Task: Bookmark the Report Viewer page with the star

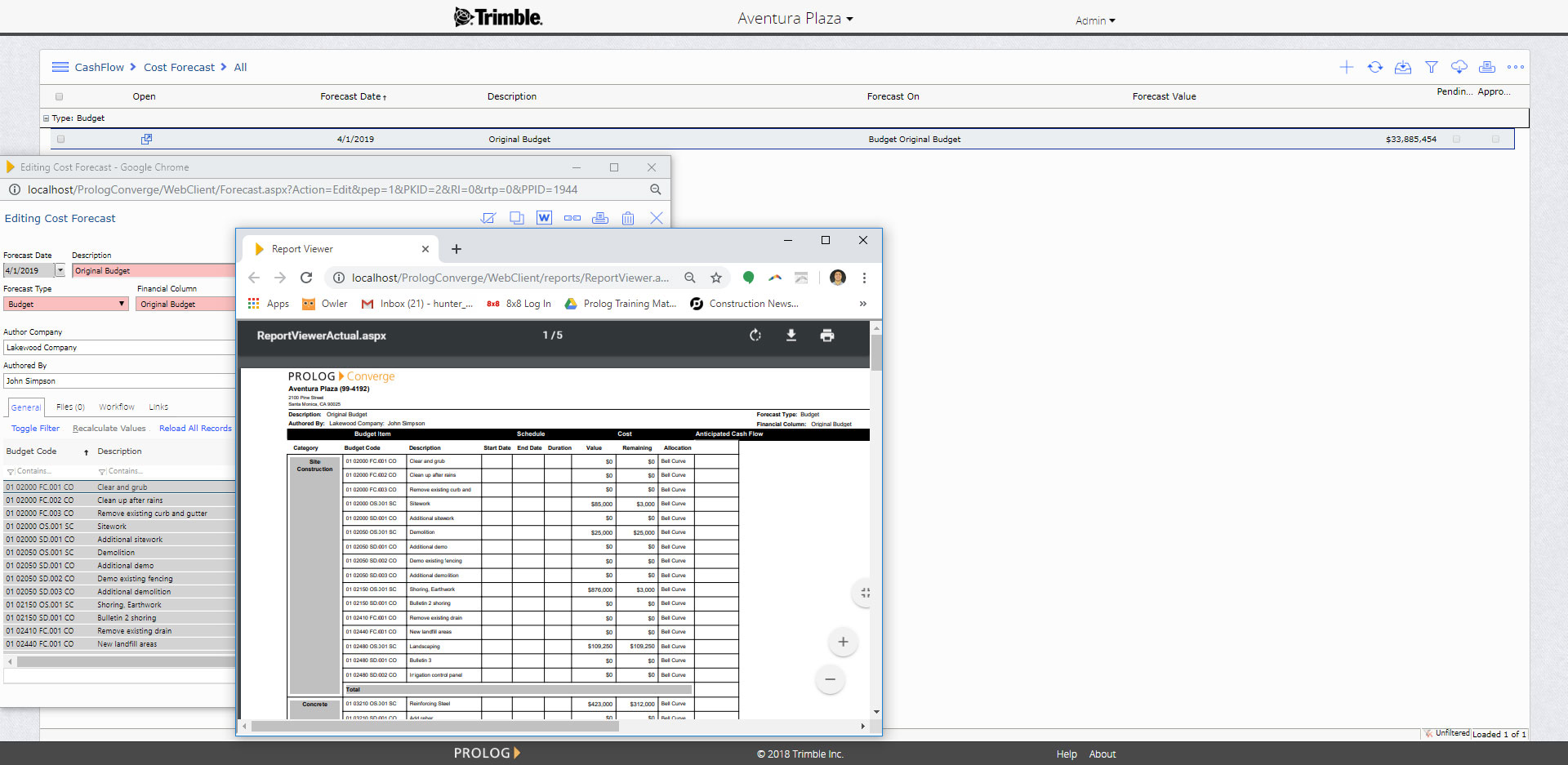Action: [716, 278]
